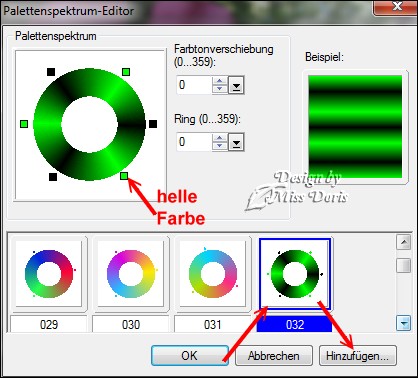Choose palette spectrum thumbnail 031
Viewport: 418px width, 378px height.
pos(213,273)
